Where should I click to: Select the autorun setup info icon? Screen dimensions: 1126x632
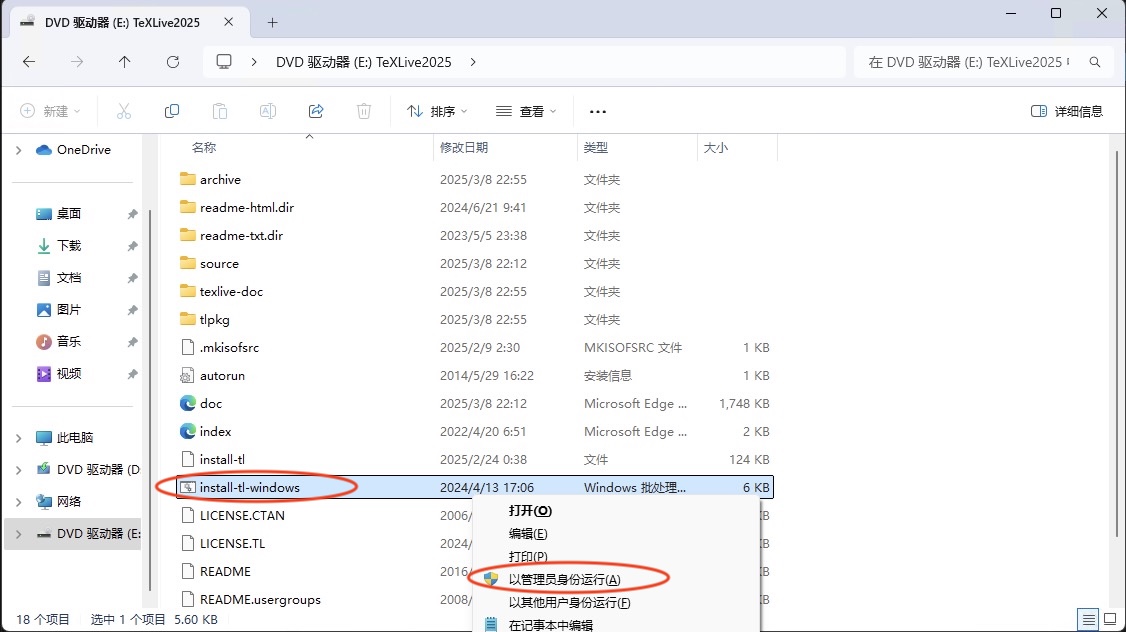tap(187, 375)
